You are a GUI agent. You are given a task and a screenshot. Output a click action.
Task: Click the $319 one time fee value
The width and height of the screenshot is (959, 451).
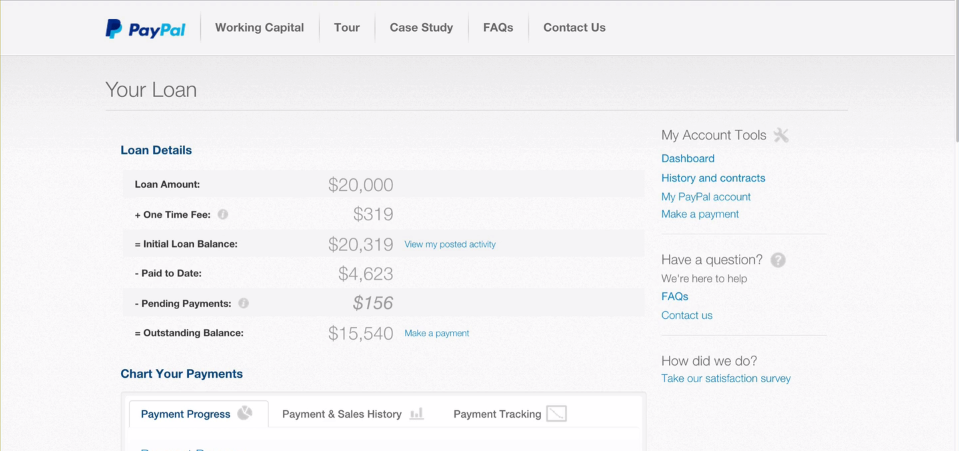click(x=373, y=214)
